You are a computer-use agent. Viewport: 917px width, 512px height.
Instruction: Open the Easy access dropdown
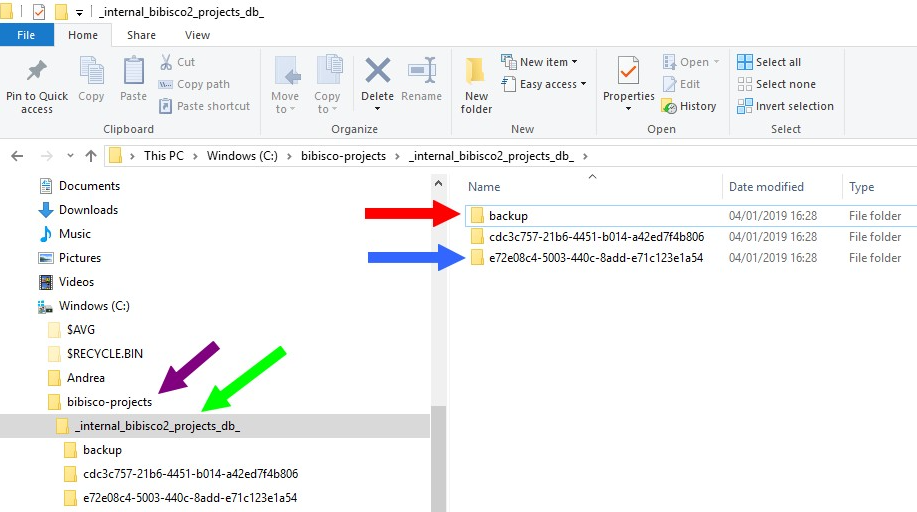(544, 84)
